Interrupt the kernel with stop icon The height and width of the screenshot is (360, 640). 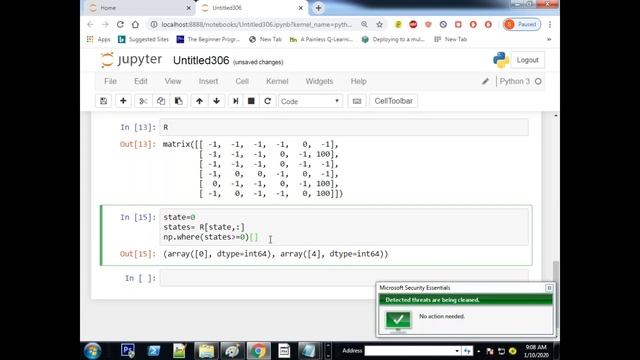coord(251,101)
